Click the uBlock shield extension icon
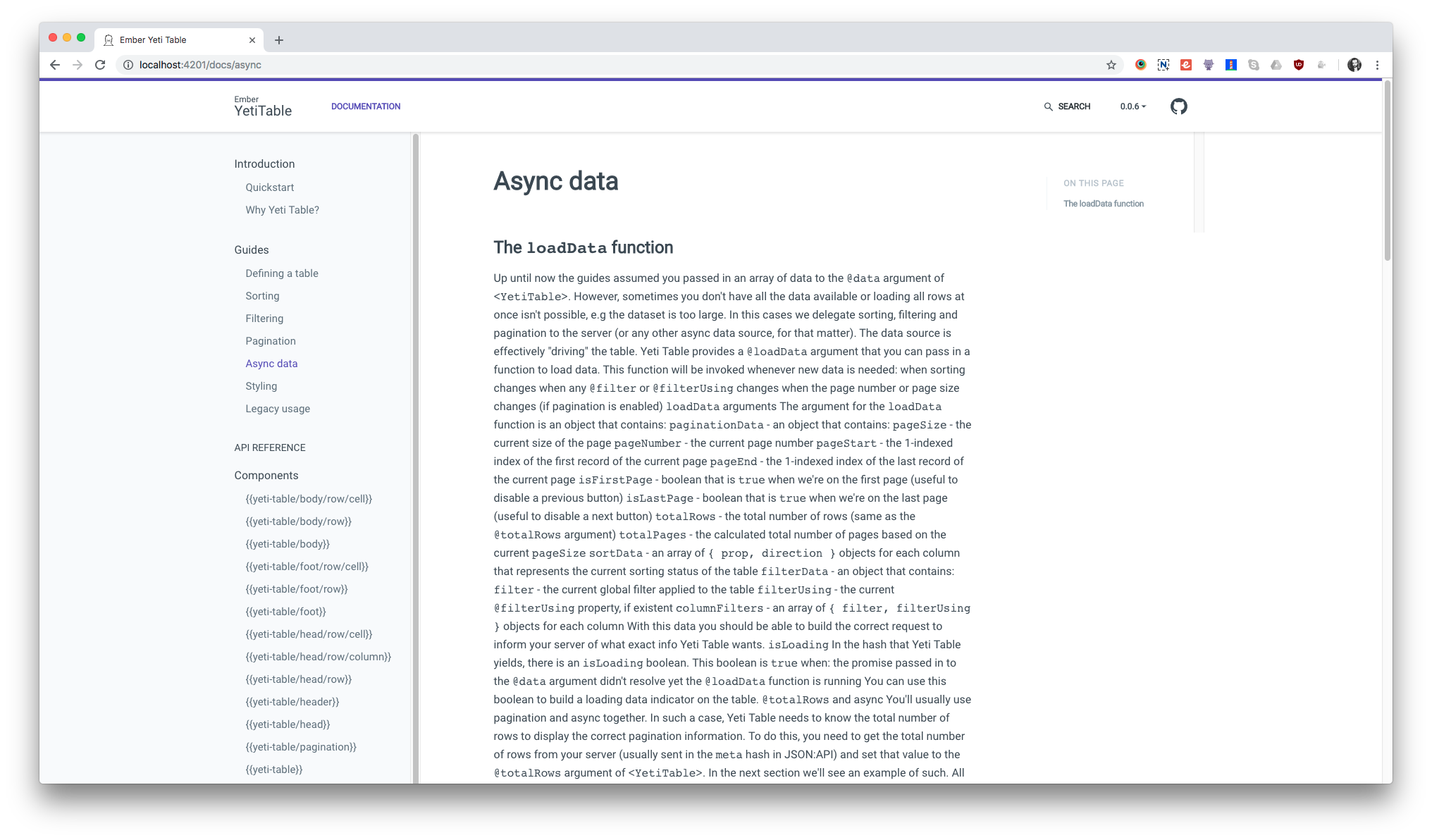The width and height of the screenshot is (1432, 840). [1299, 65]
